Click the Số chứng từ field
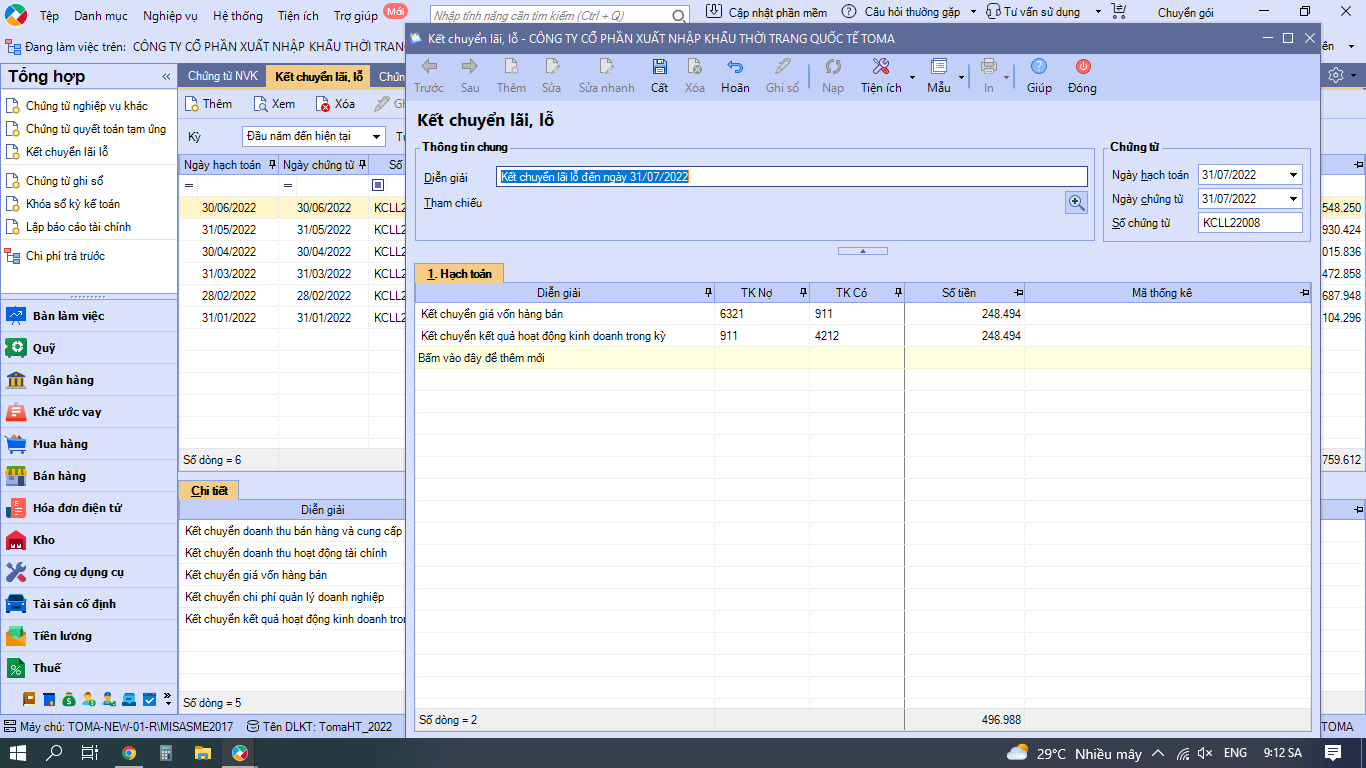1366x768 pixels. [1250, 223]
